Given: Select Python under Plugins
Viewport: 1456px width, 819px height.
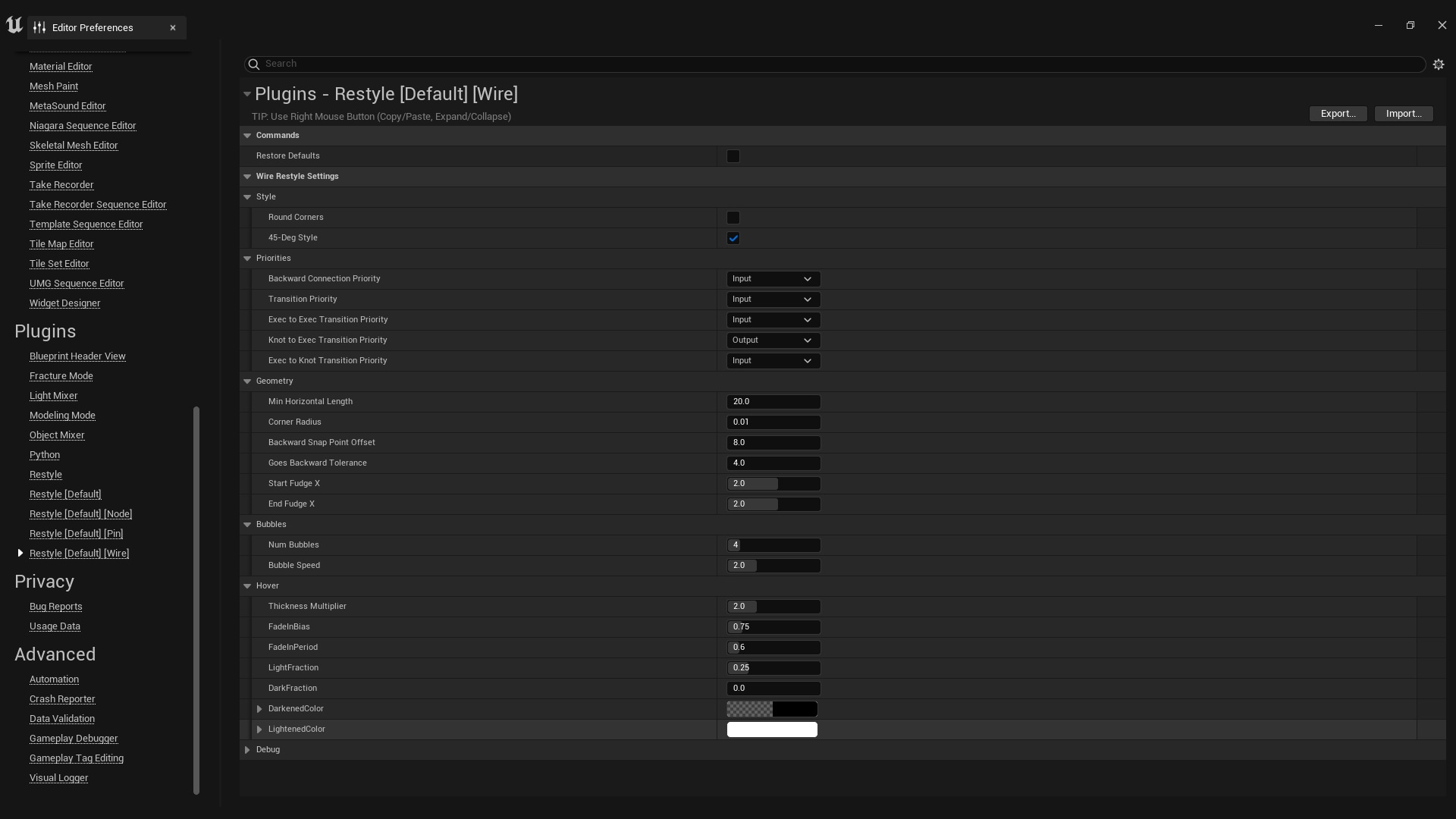Looking at the screenshot, I should [44, 455].
